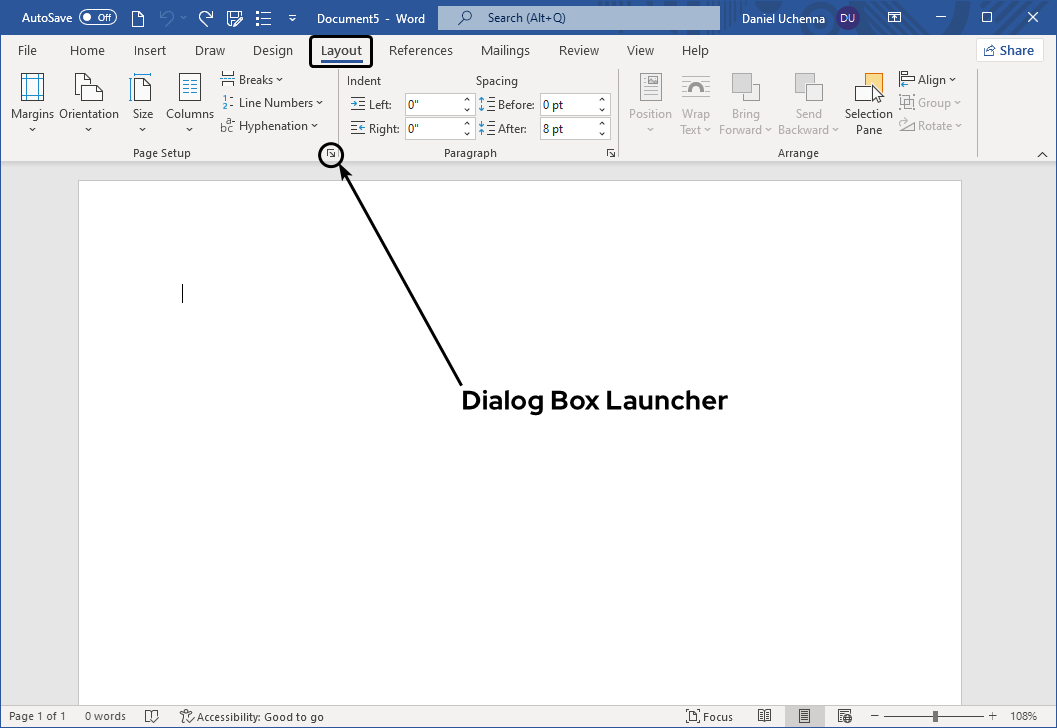Click the Share button
Screen dimensions: 1057x728
coord(1008,51)
